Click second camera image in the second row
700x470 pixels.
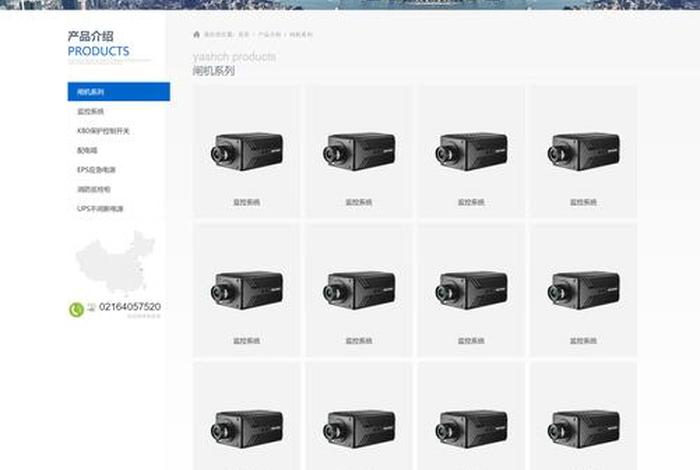[x=358, y=289]
